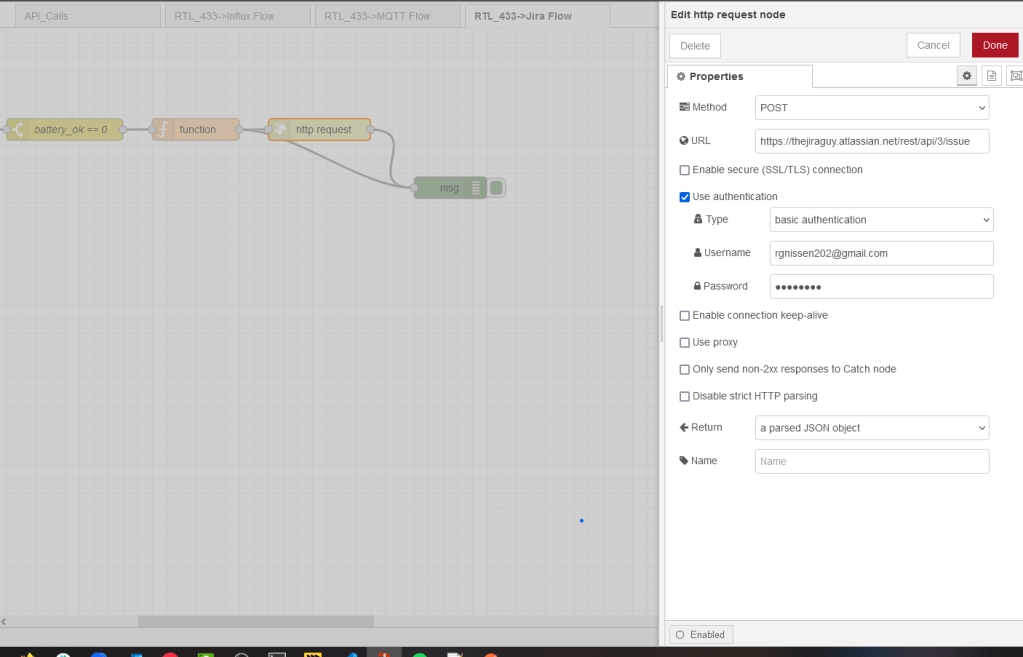Click the Name input field
The height and width of the screenshot is (657, 1023).
(871, 461)
